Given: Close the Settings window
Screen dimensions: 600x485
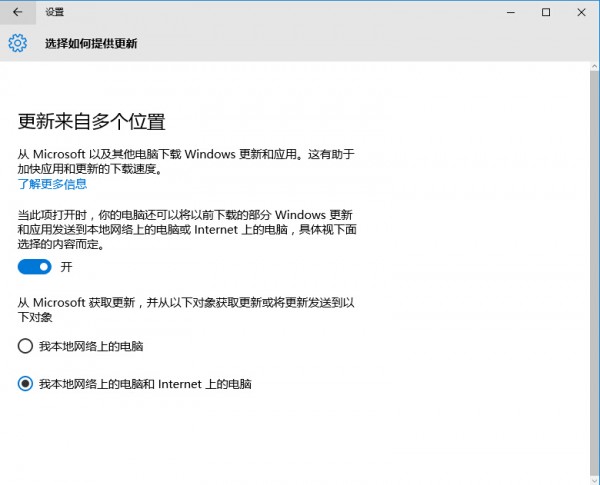Looking at the screenshot, I should [x=589, y=12].
